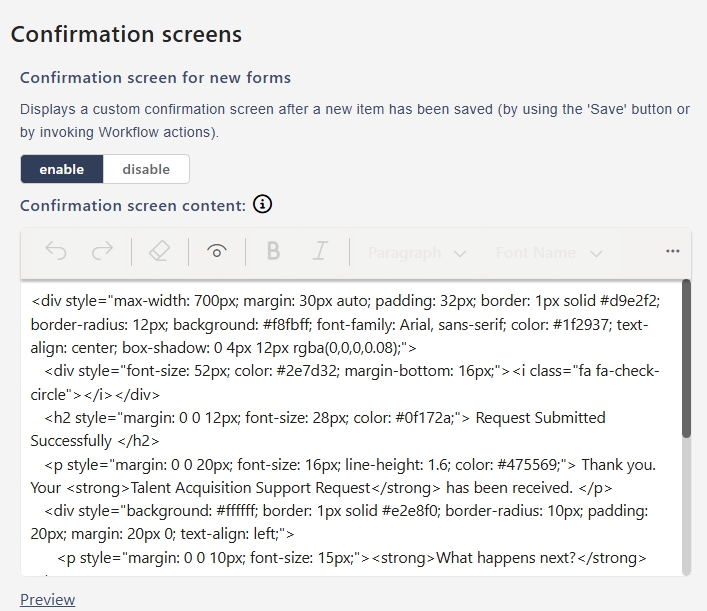Switch confirmation screen to disable
Image resolution: width=707 pixels, height=611 pixels.
(146, 169)
